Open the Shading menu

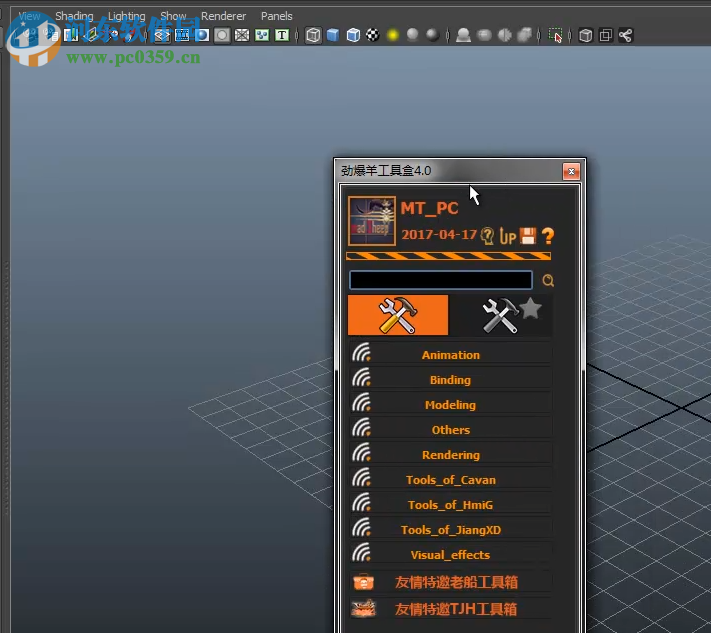[x=74, y=16]
